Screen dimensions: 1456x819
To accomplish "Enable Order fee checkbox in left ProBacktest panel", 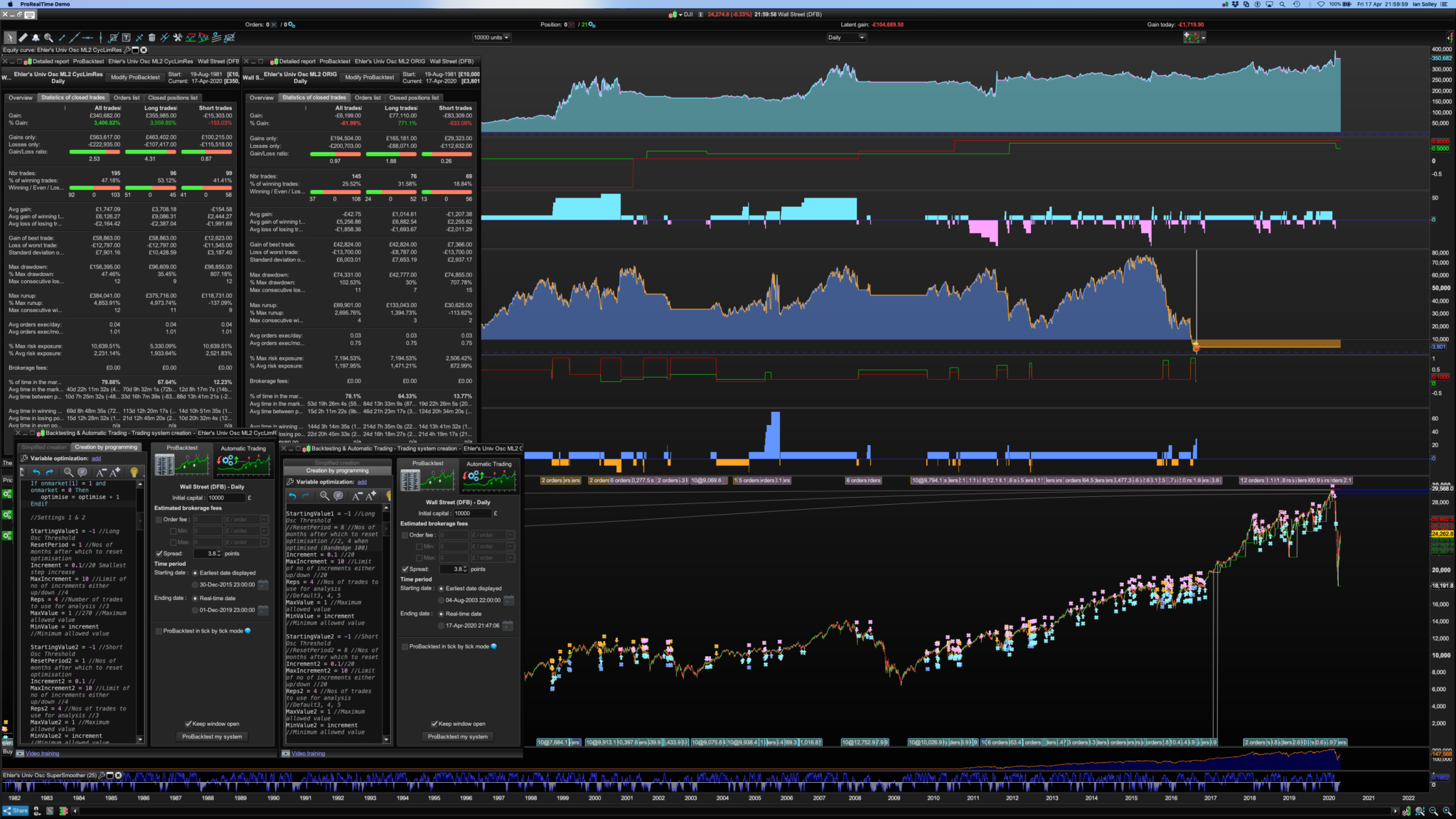I will [x=159, y=520].
